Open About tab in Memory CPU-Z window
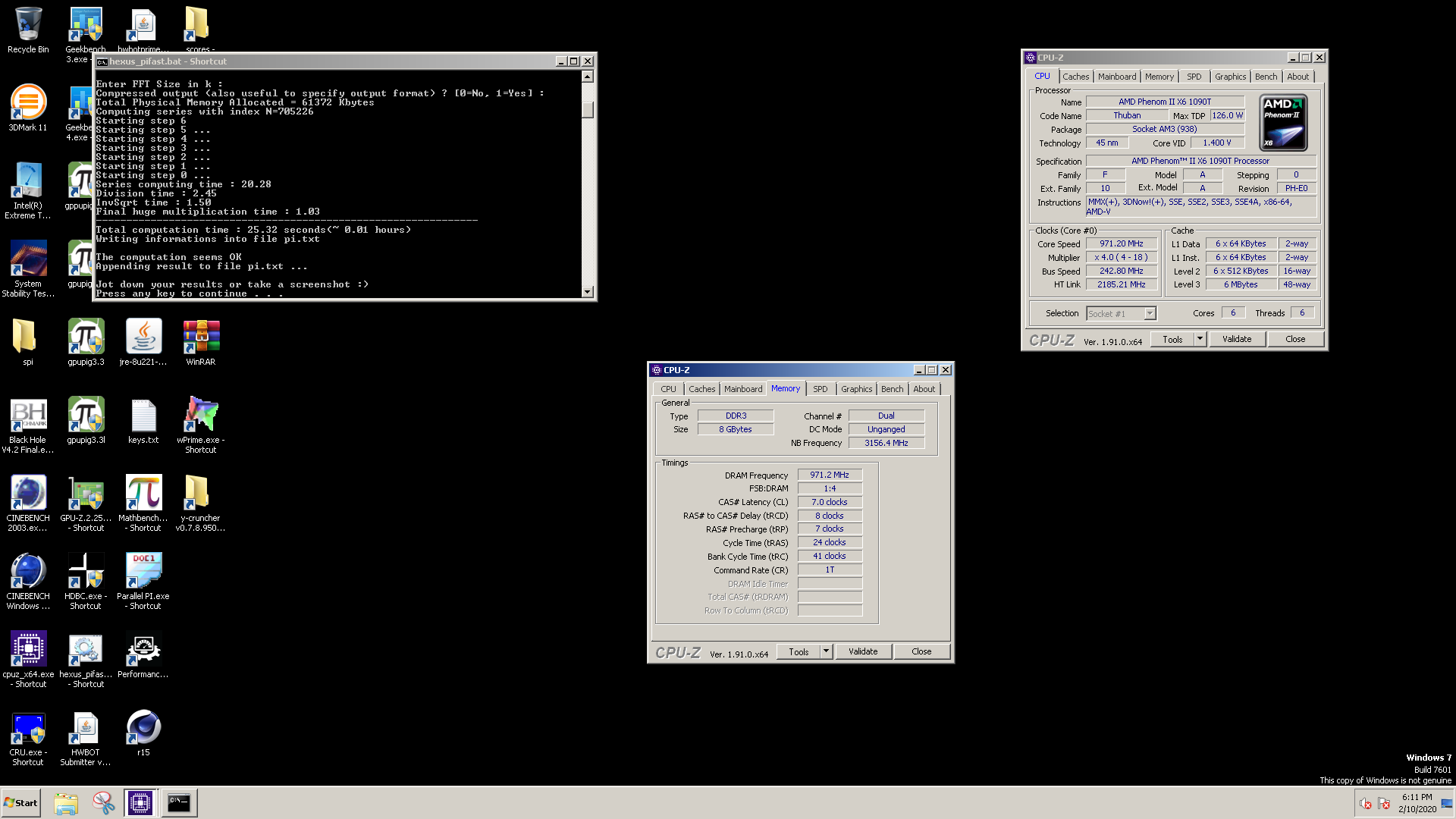The image size is (1456, 819). [x=924, y=389]
